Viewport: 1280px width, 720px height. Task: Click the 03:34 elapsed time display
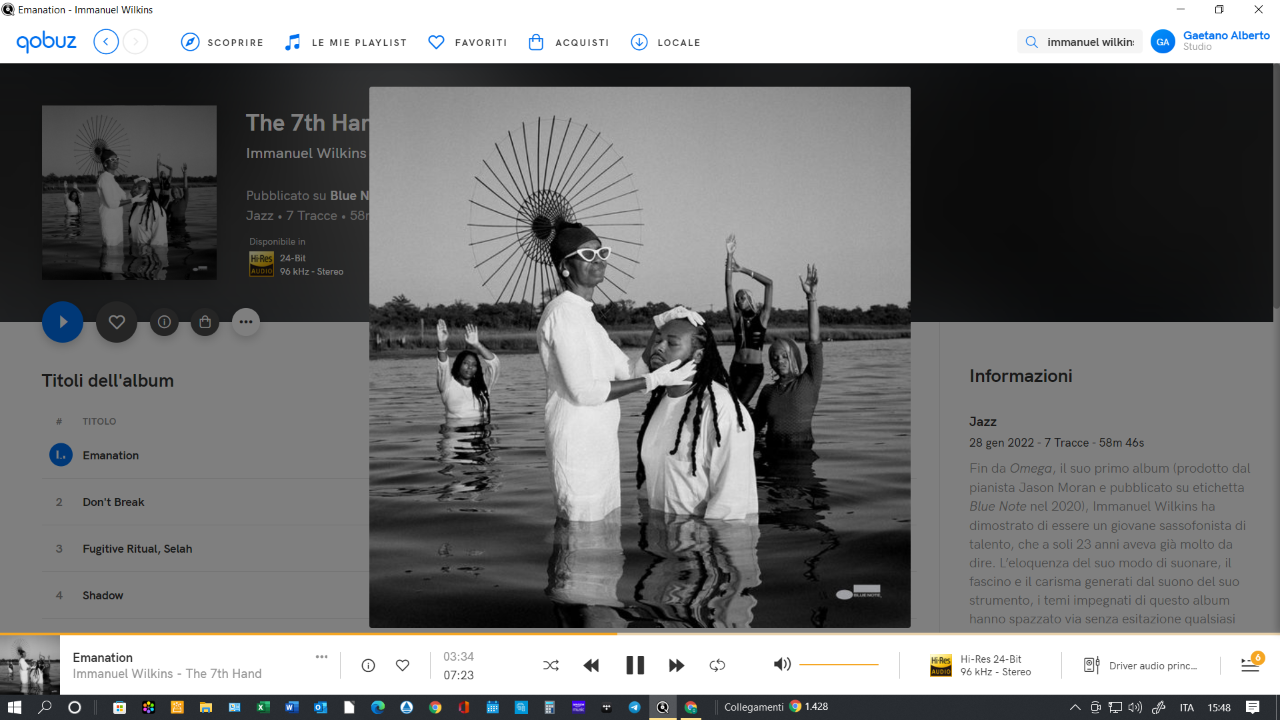(x=458, y=657)
